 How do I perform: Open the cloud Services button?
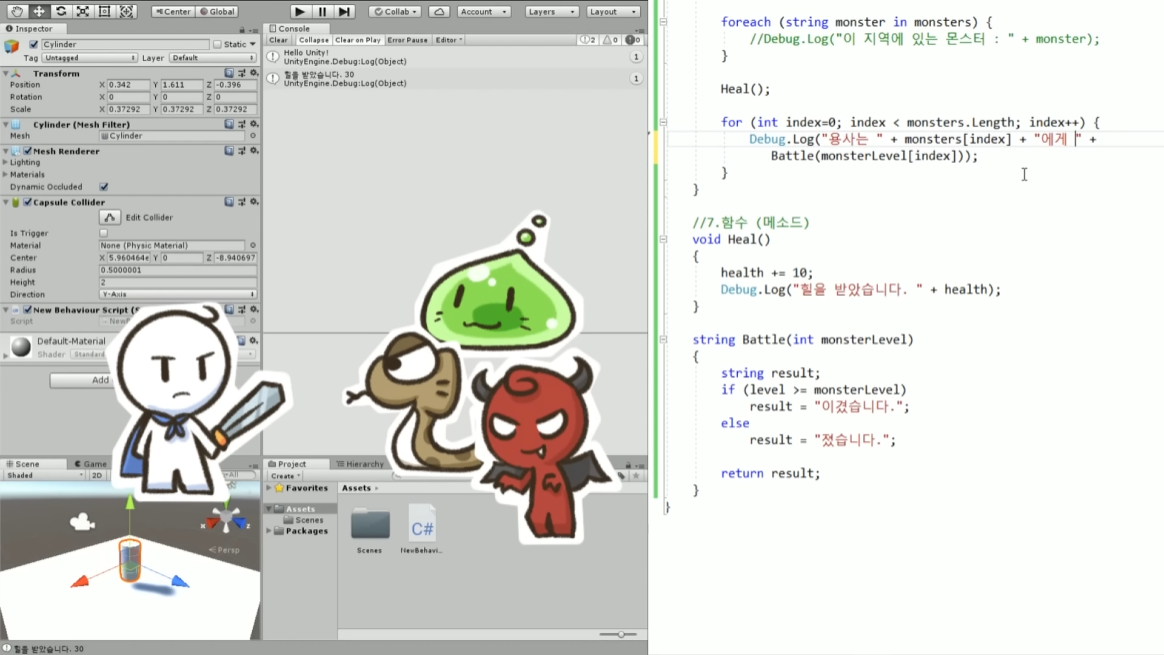click(439, 11)
